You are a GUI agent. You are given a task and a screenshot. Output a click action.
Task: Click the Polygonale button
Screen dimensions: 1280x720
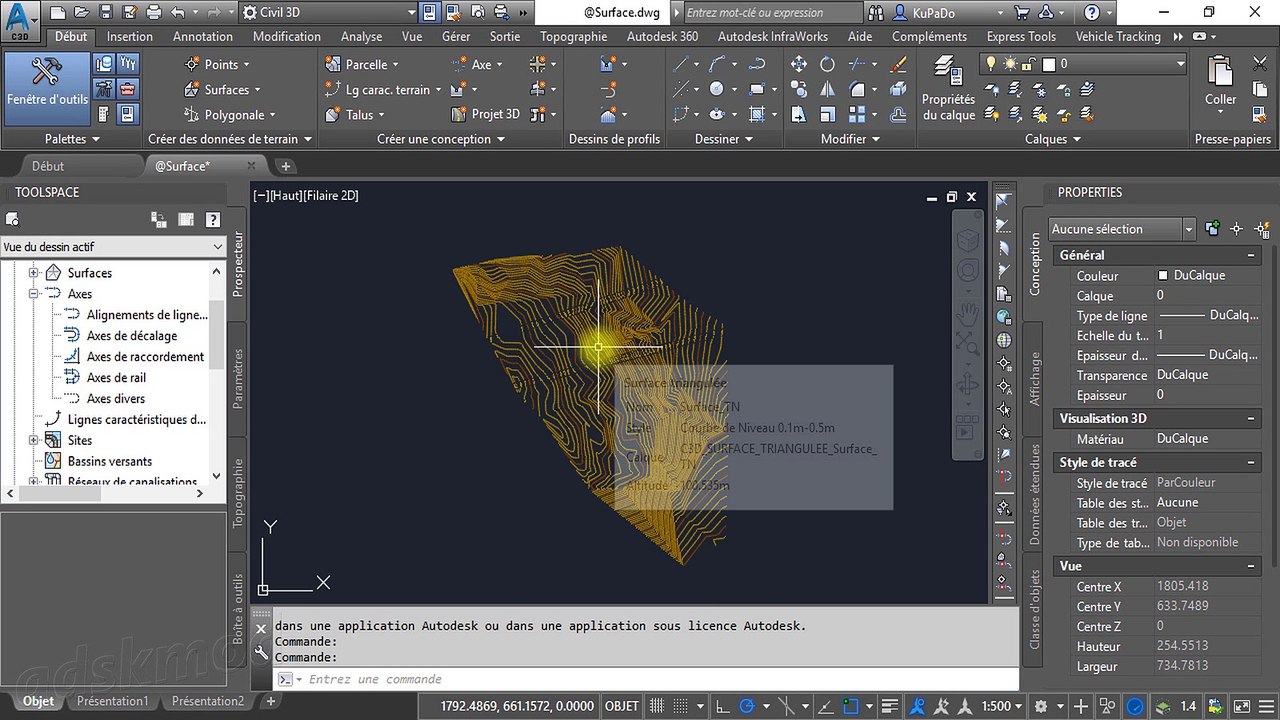(231, 115)
